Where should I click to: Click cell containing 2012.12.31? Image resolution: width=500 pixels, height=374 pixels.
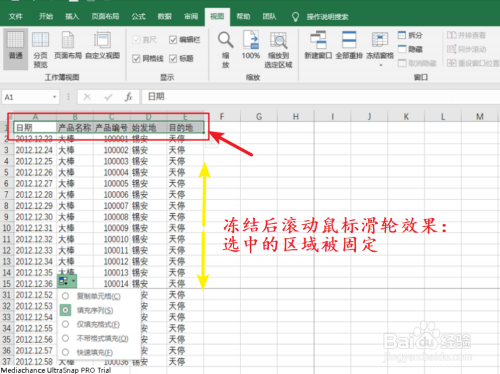click(x=35, y=228)
